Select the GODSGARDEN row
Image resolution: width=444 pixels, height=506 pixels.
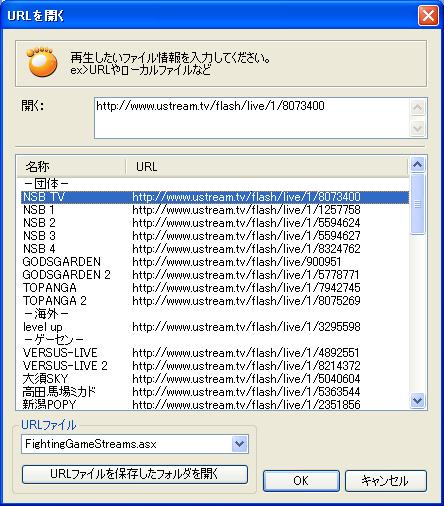(x=215, y=262)
